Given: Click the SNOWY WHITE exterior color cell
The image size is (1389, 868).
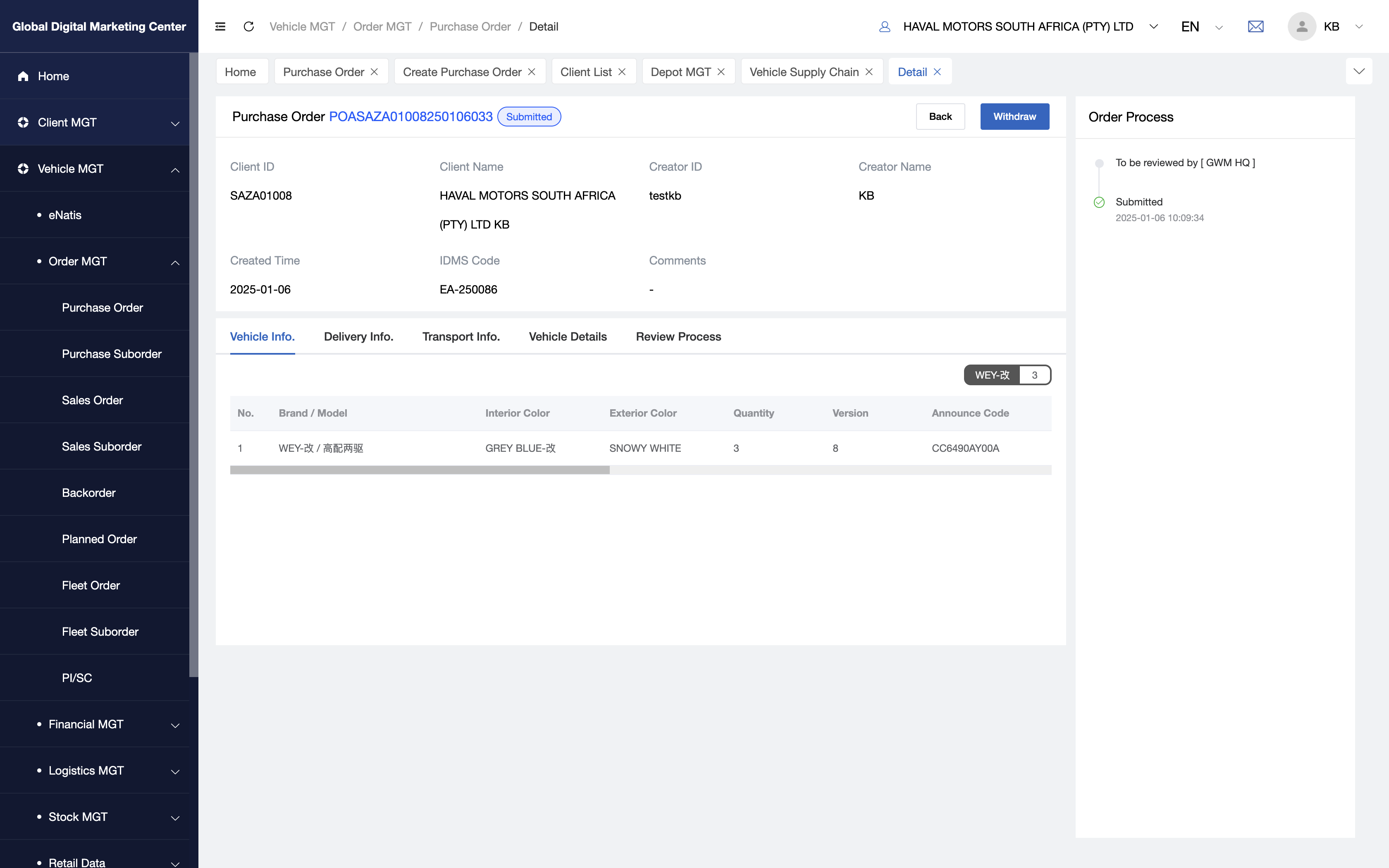Looking at the screenshot, I should (645, 448).
